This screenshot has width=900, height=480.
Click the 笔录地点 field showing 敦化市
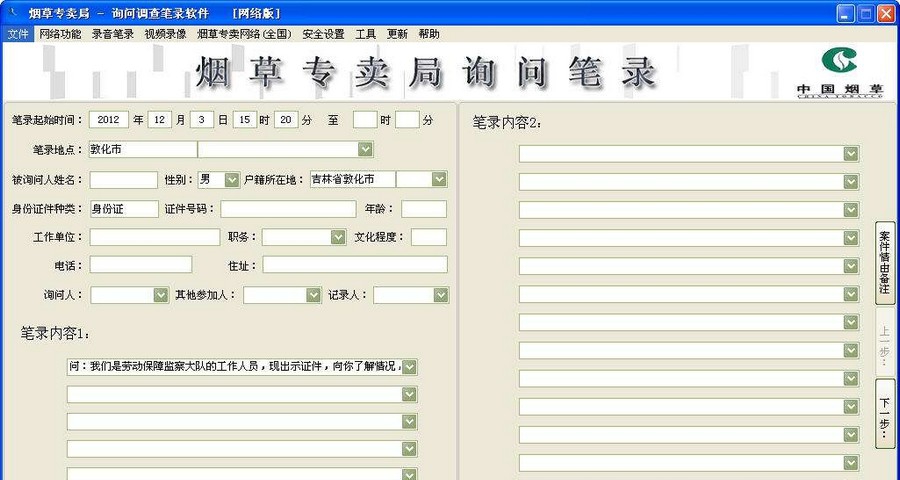(143, 149)
